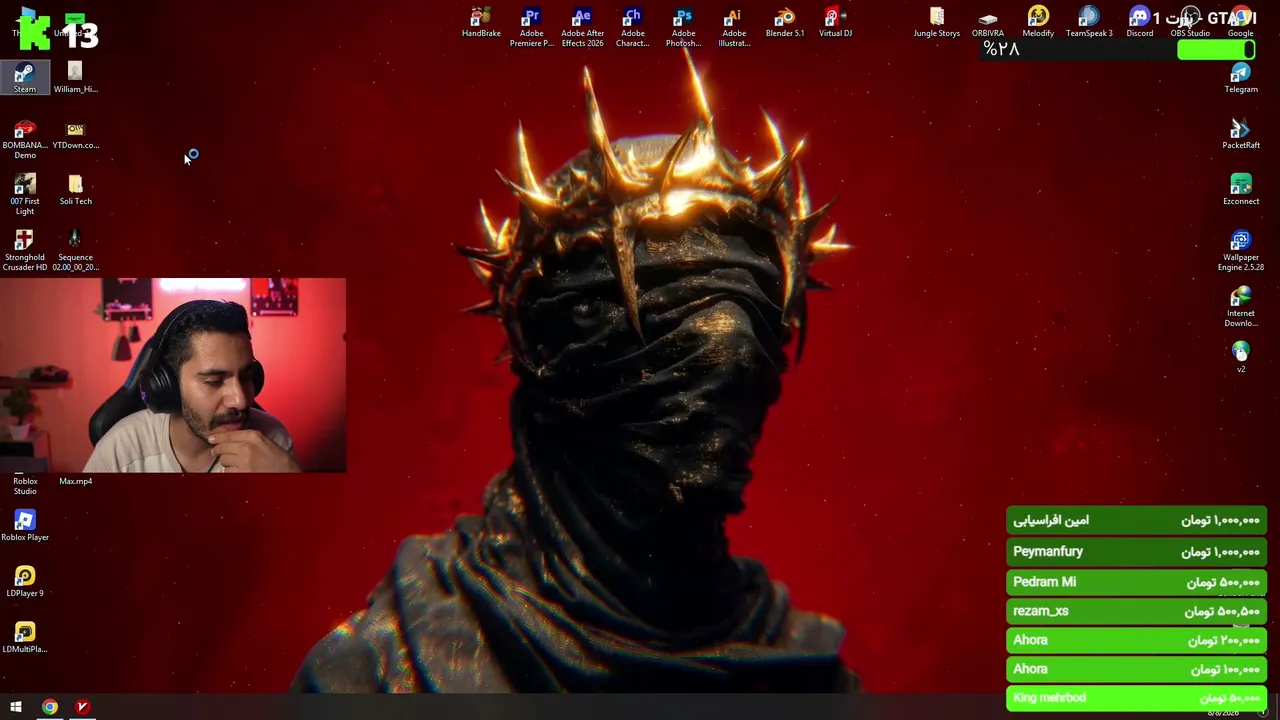The width and height of the screenshot is (1280, 720).
Task: Open the Ezconnect desktop icon
Action: click(1241, 190)
